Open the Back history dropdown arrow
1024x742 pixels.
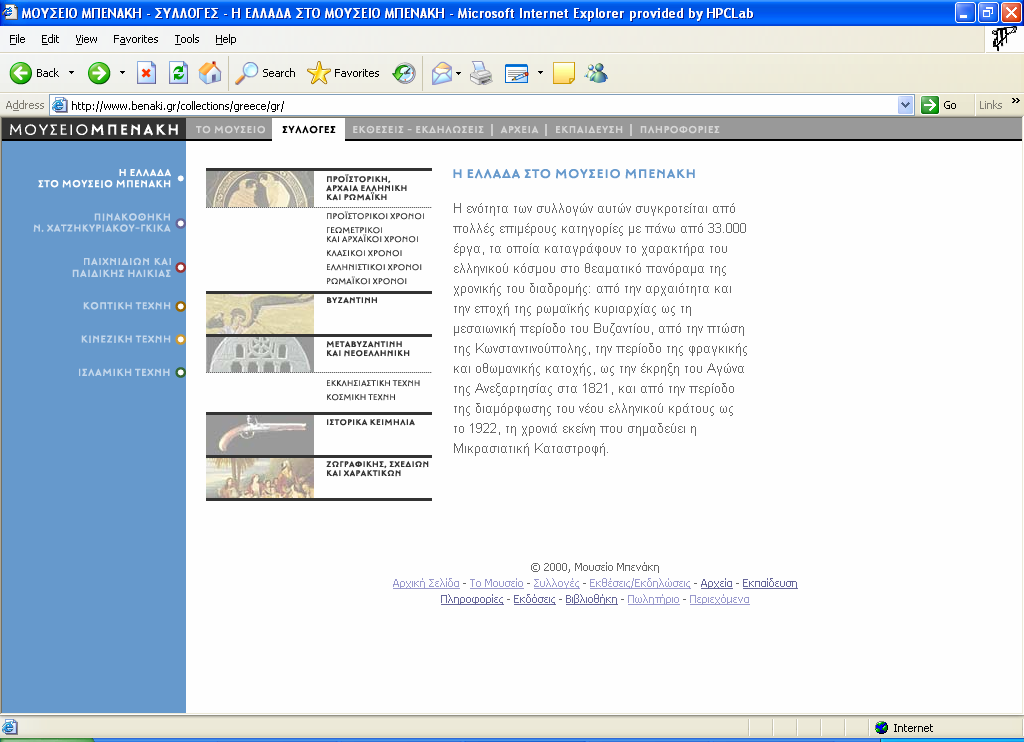(x=71, y=73)
